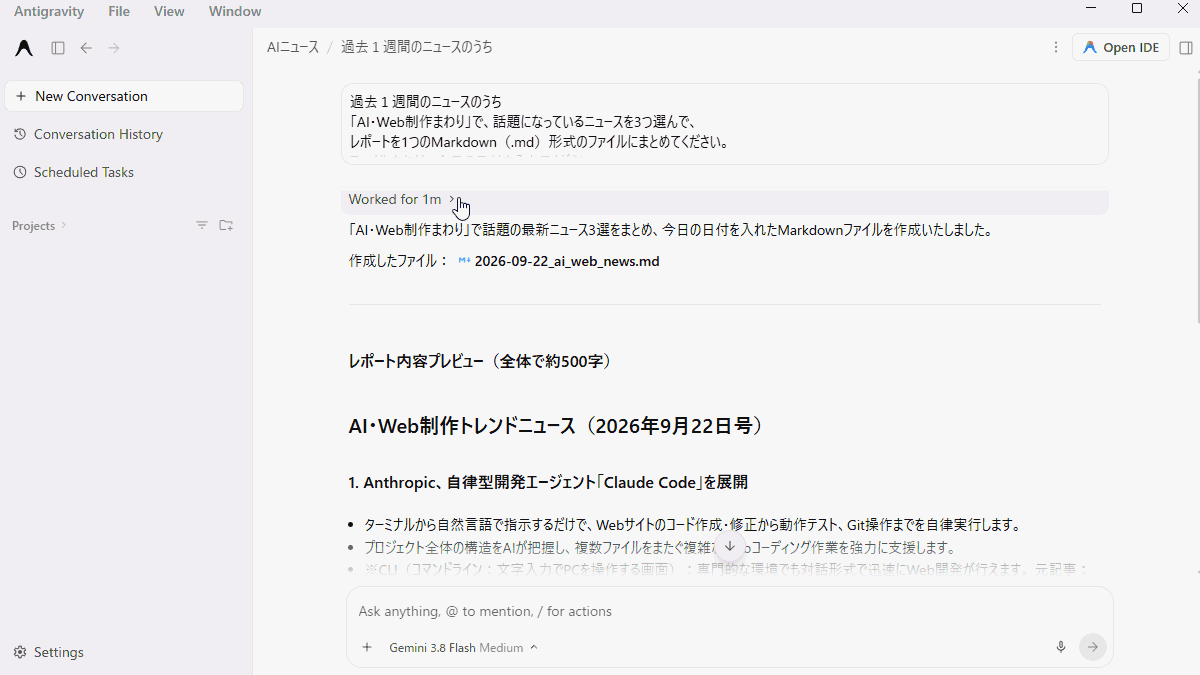
Task: Minimize the Antigravity window
Action: click(x=1091, y=9)
